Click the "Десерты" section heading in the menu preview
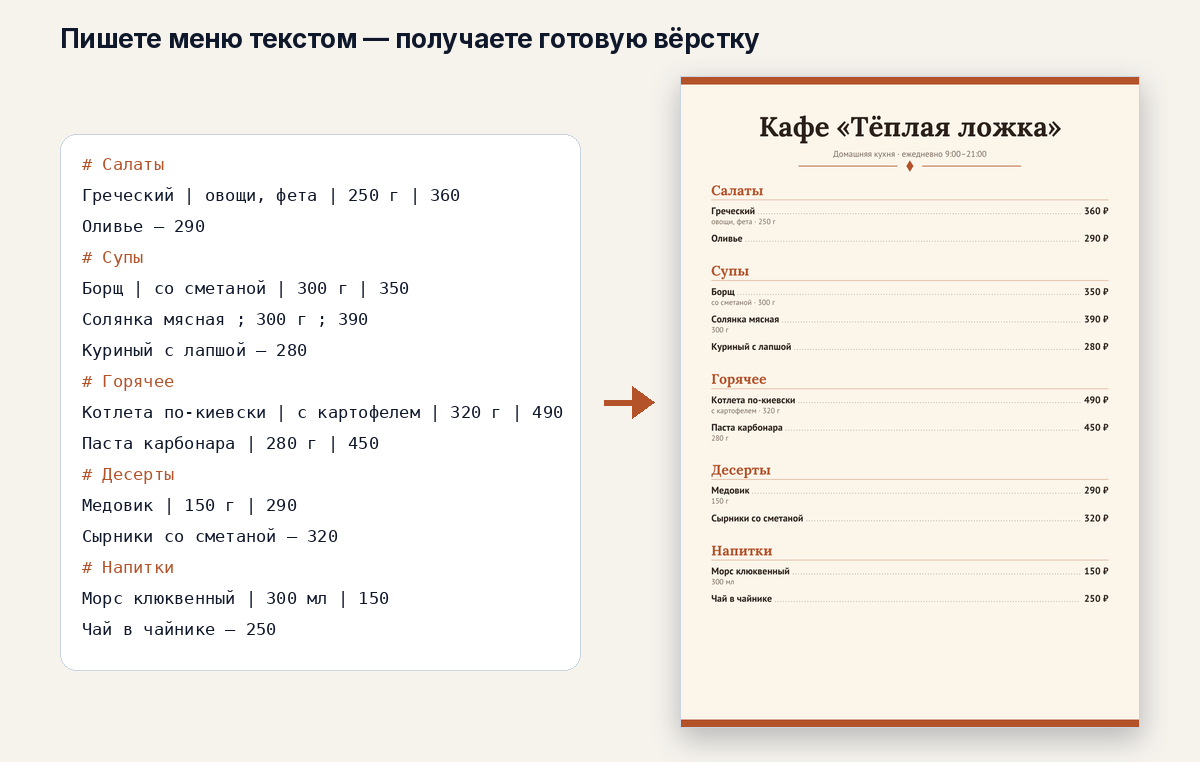Screen dimensions: 1200x762 click(x=741, y=470)
